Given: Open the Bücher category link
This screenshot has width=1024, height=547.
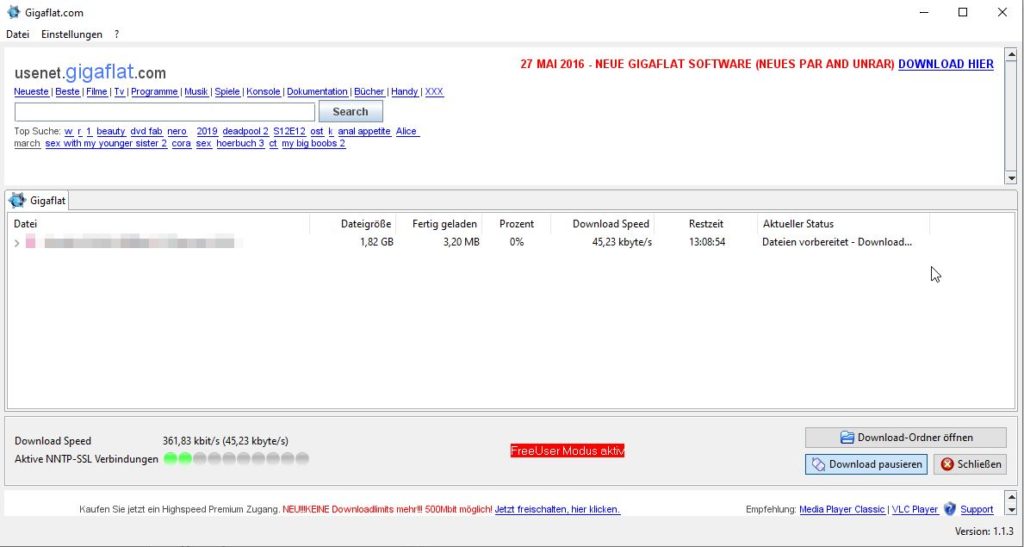Looking at the screenshot, I should 369,92.
